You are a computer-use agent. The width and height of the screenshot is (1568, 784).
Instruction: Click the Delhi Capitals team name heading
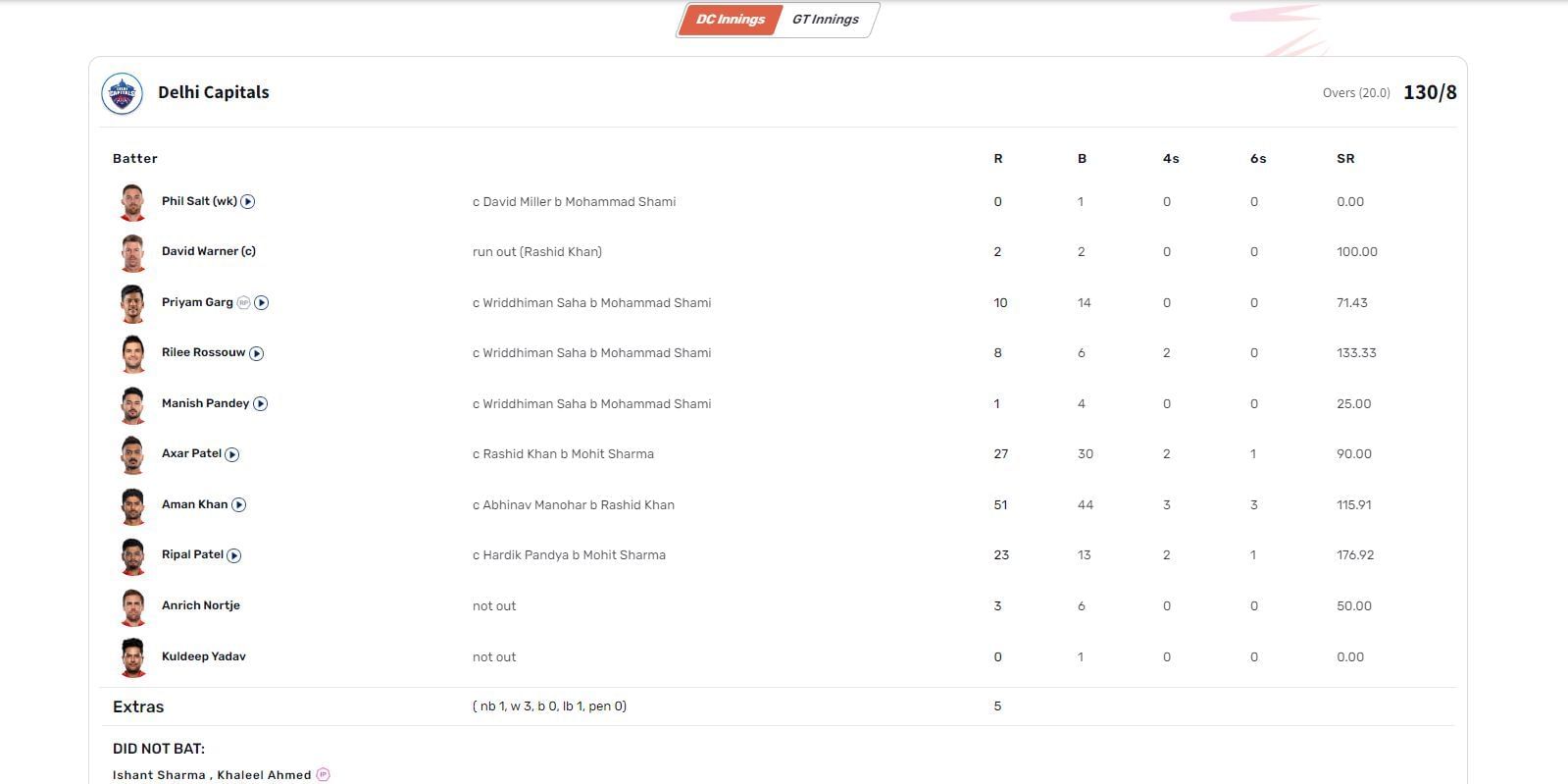[x=213, y=92]
